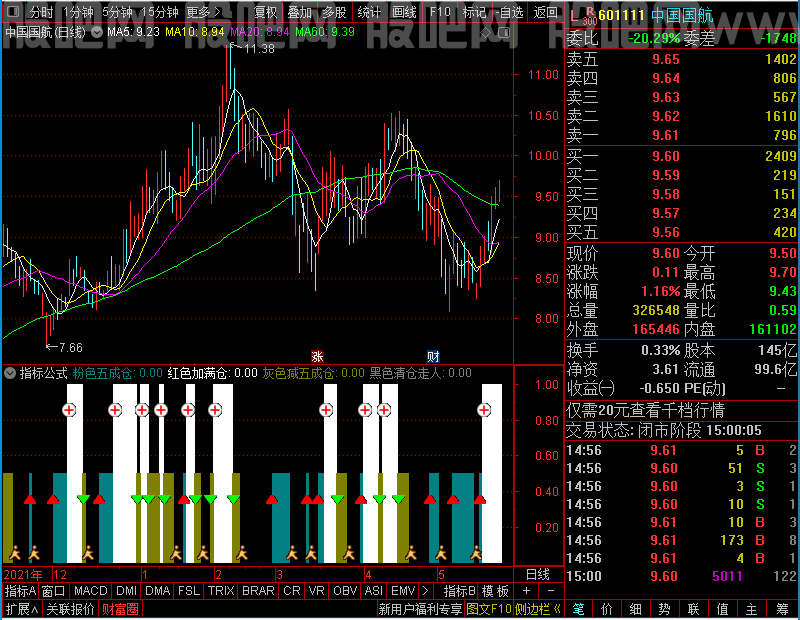Select the 1分钟 period

78,12
